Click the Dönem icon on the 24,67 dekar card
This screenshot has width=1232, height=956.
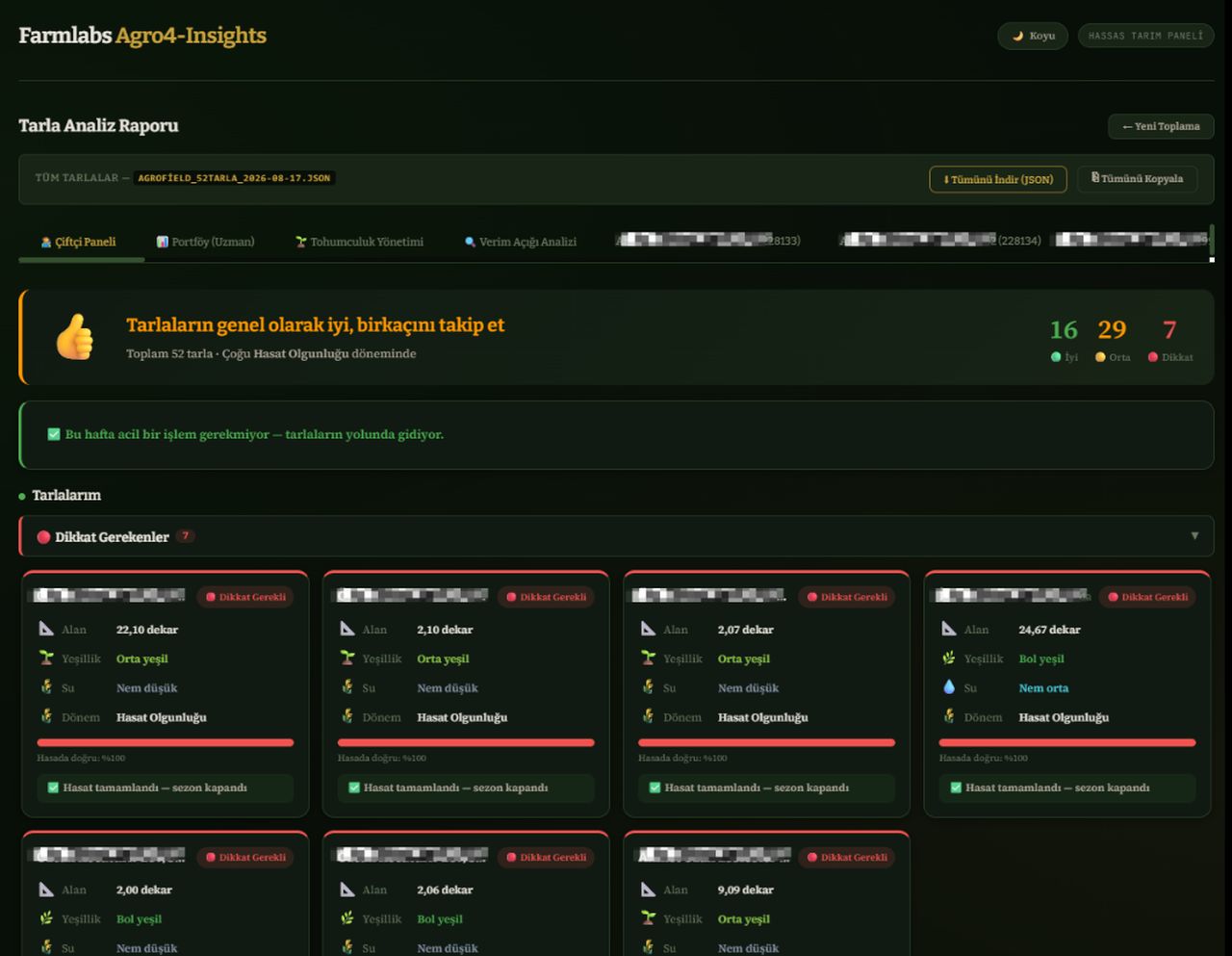point(949,716)
